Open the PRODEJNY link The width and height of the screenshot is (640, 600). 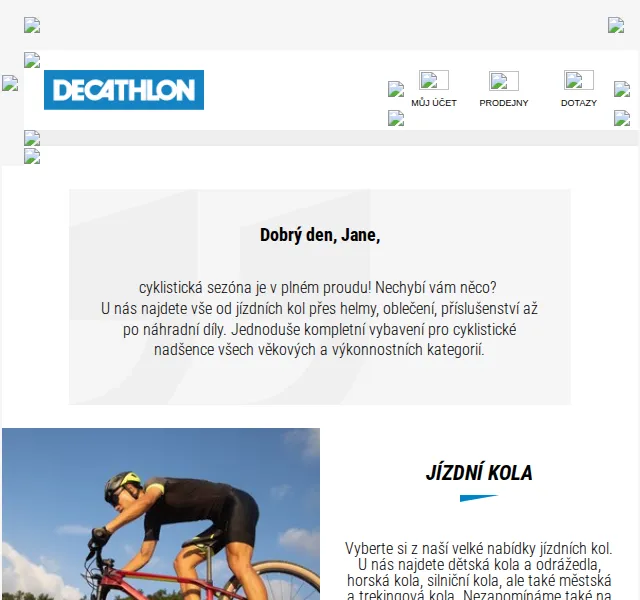(504, 103)
